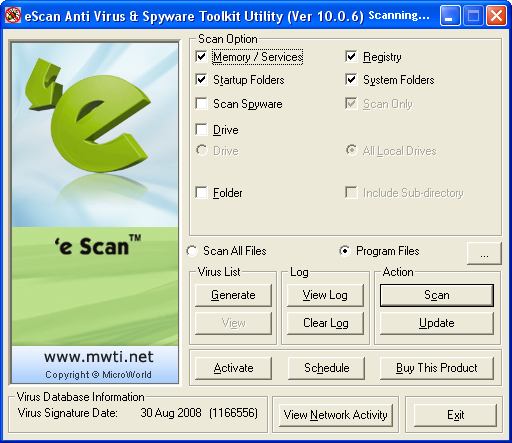Viewport: 512px width, 443px height.
Task: Click the www.mwti.net website text
Action: 99,357
